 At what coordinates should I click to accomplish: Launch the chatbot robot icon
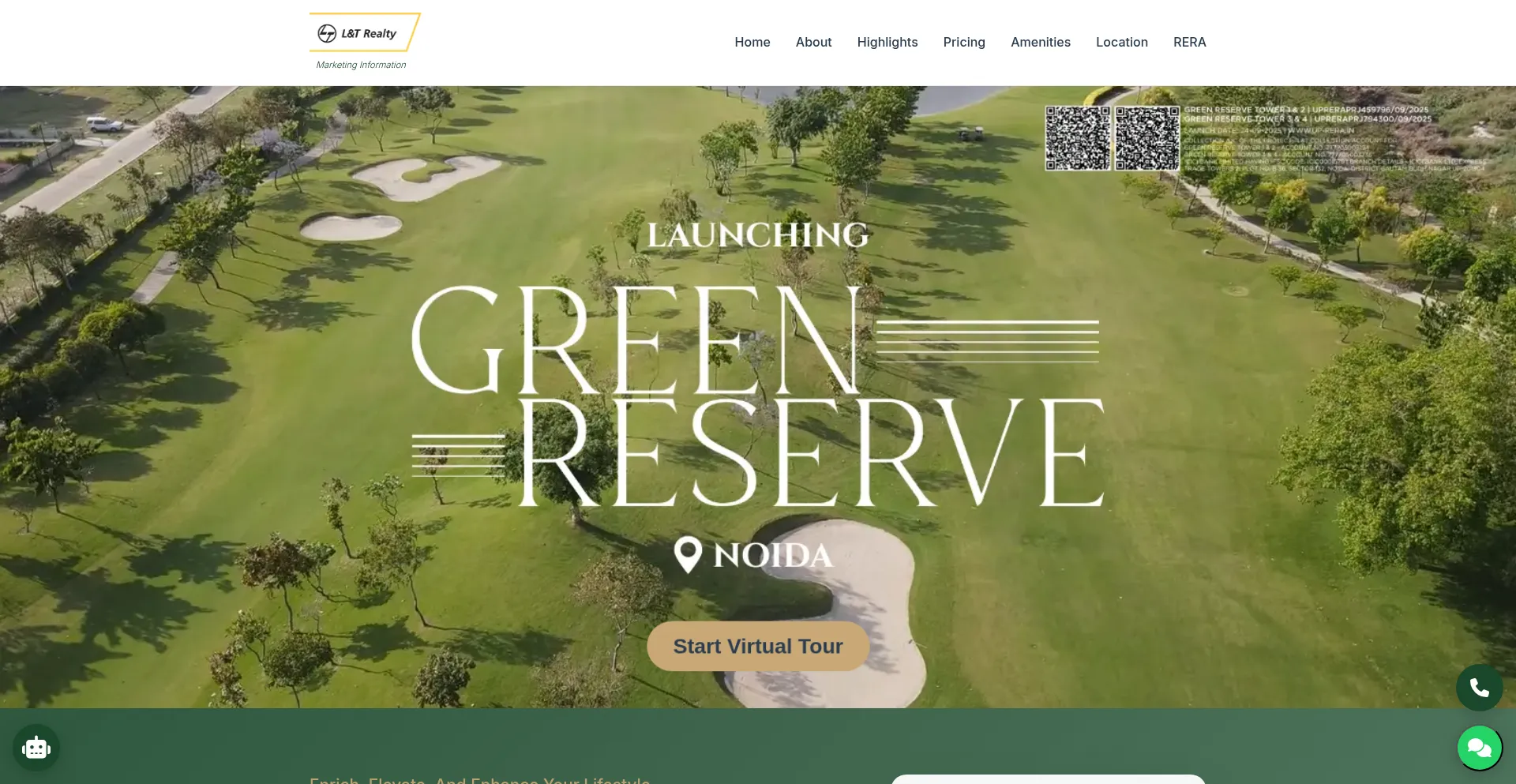[x=36, y=747]
